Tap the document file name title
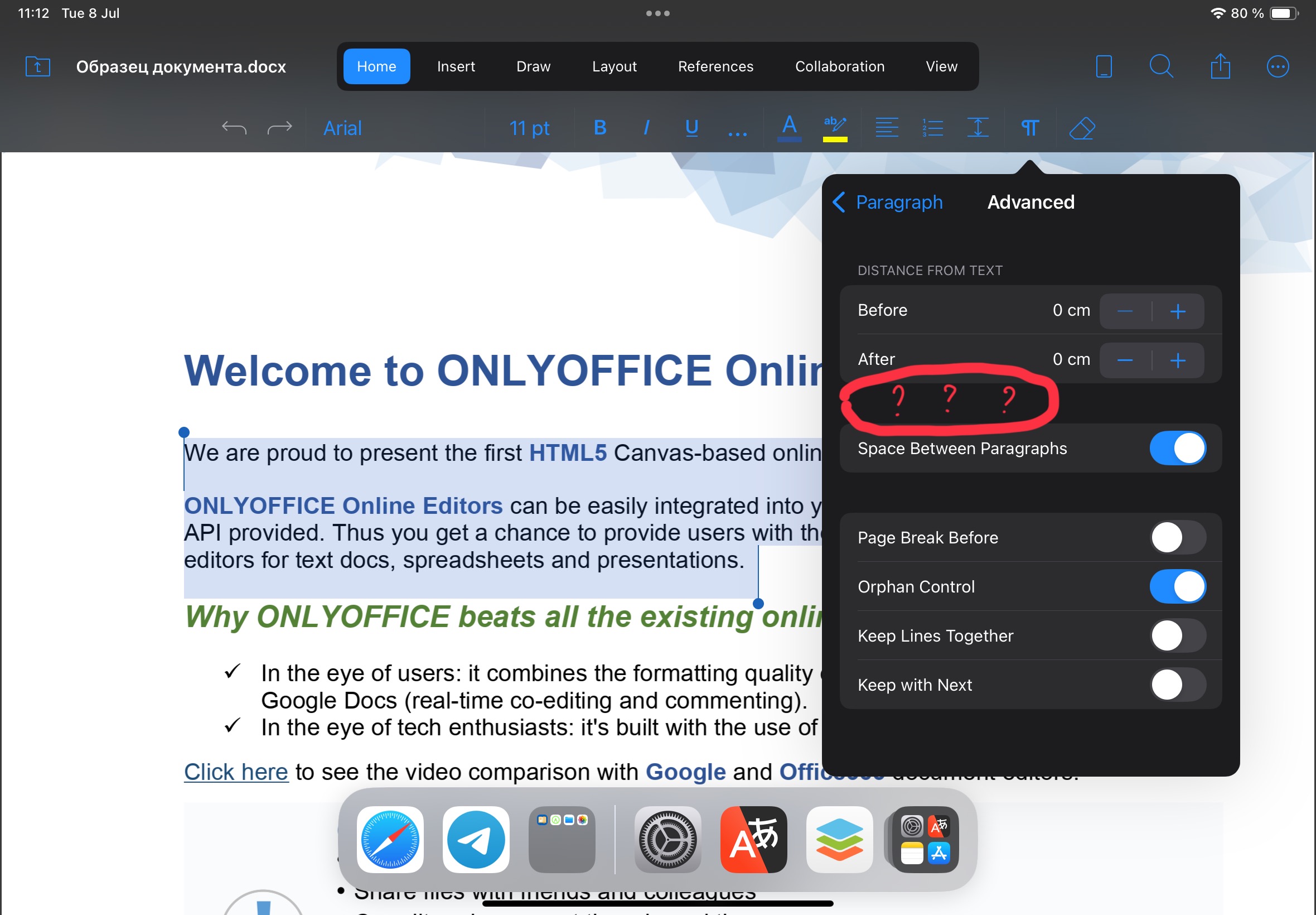This screenshot has height=915, width=1316. click(x=181, y=66)
